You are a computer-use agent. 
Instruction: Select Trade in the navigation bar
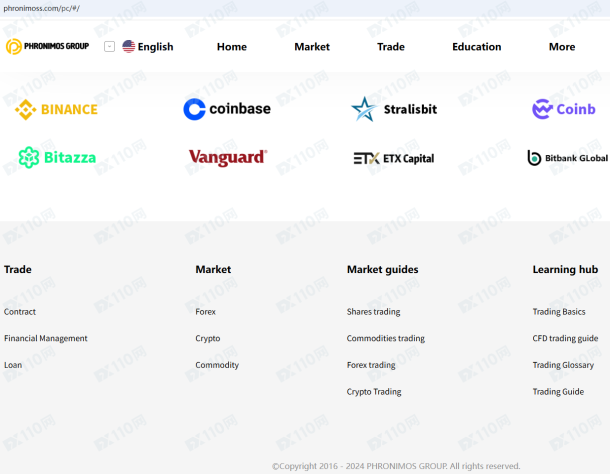tap(391, 47)
